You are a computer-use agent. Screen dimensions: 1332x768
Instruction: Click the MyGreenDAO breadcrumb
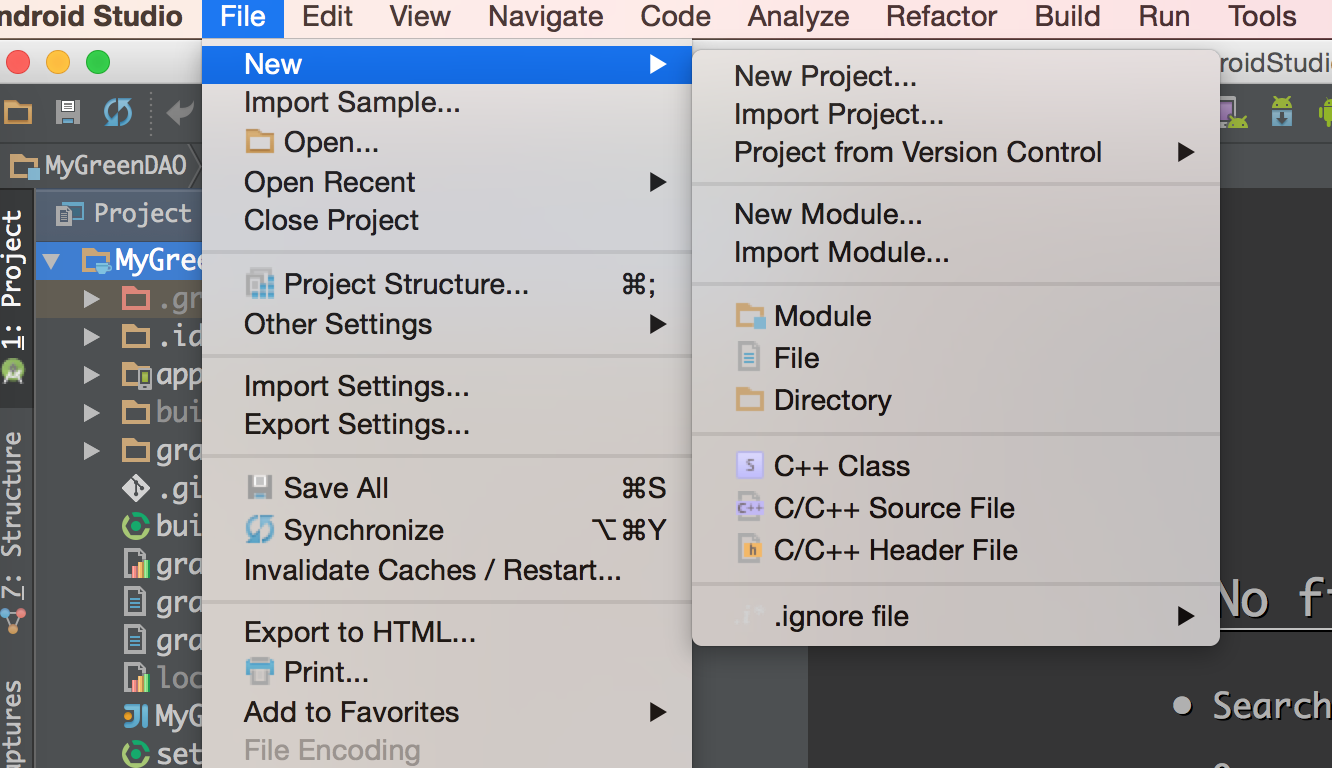[x=101, y=166]
